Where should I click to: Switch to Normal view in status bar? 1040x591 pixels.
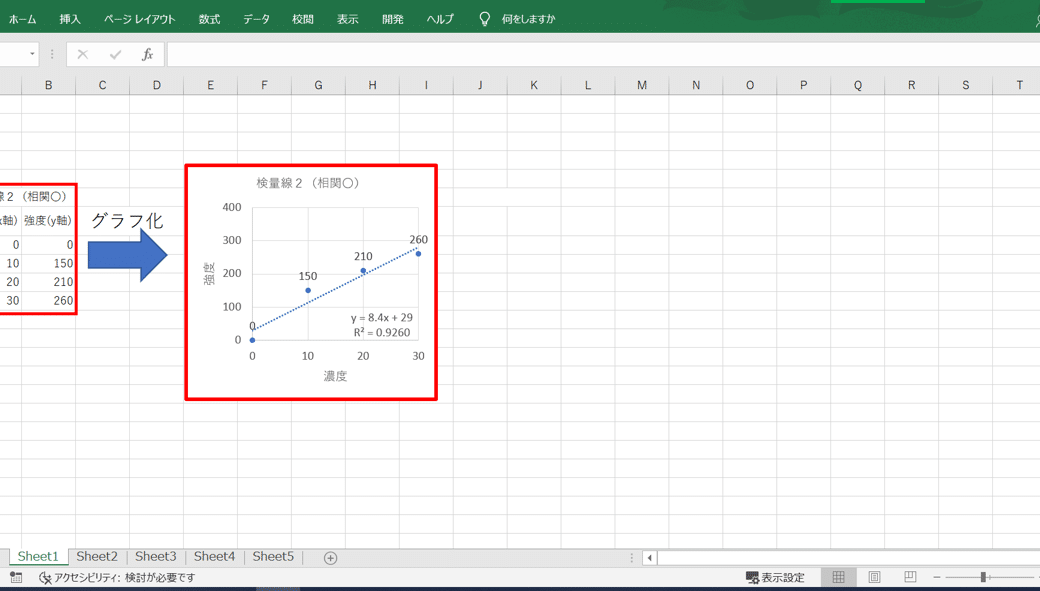pyautogui.click(x=839, y=577)
